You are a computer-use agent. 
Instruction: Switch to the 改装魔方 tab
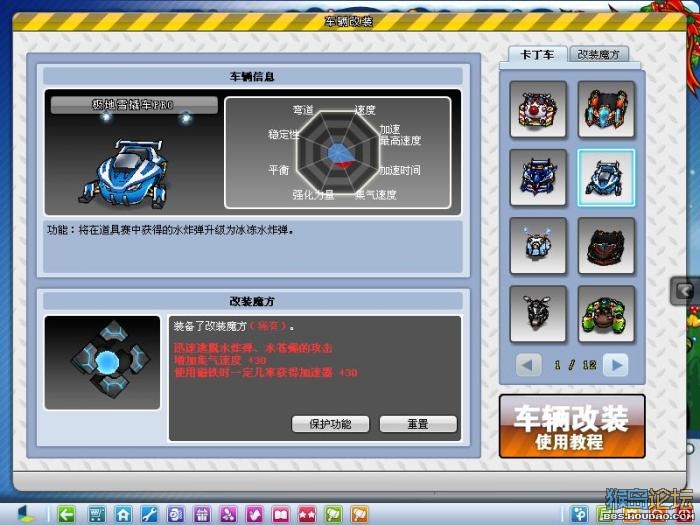599,55
